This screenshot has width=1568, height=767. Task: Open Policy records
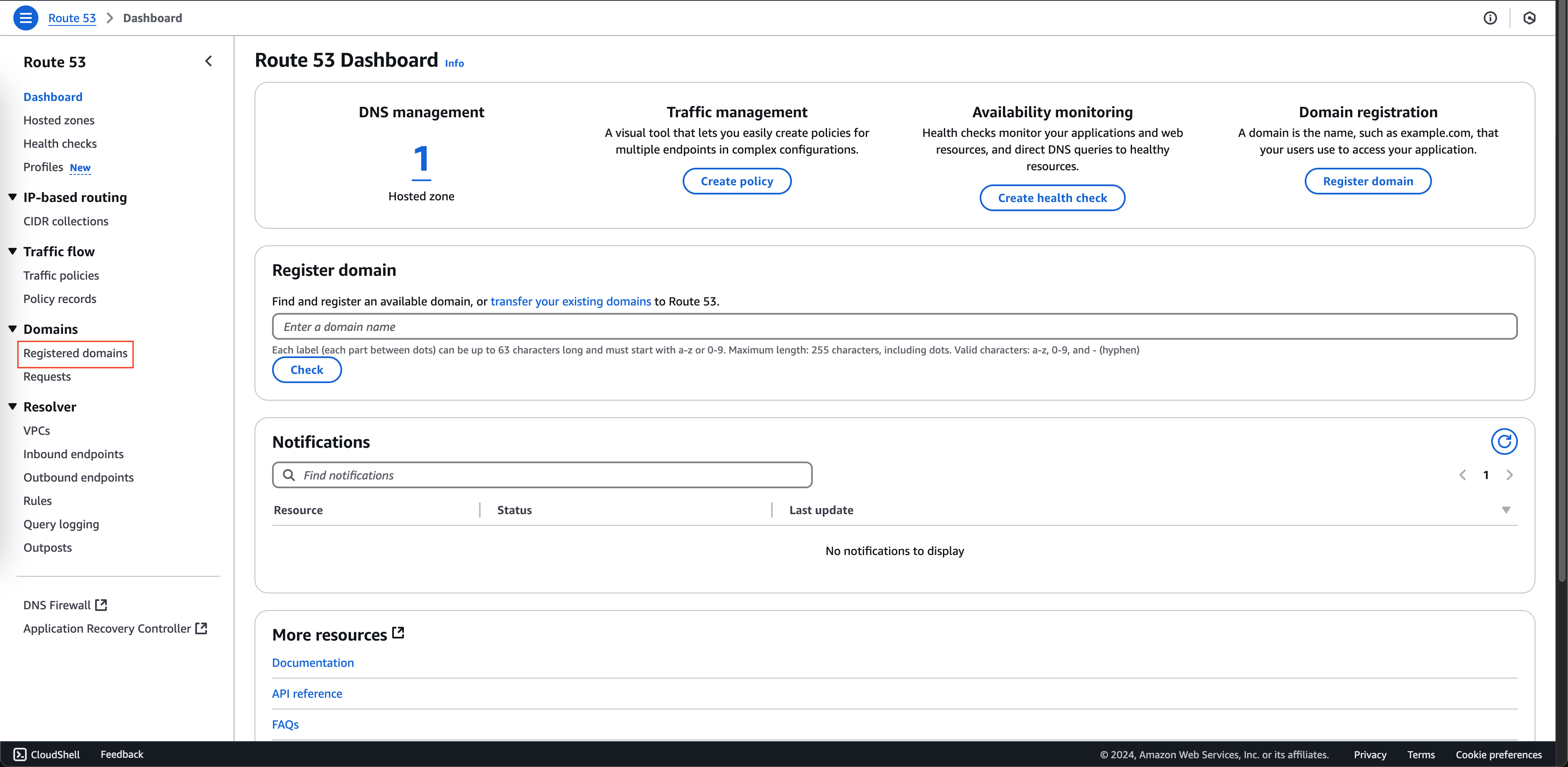(60, 299)
